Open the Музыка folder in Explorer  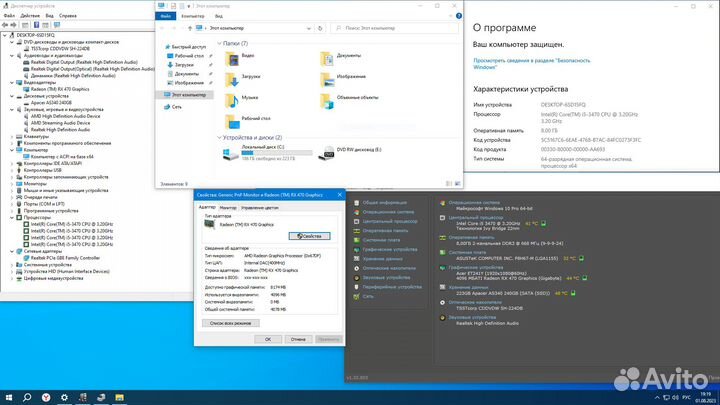coord(242,101)
